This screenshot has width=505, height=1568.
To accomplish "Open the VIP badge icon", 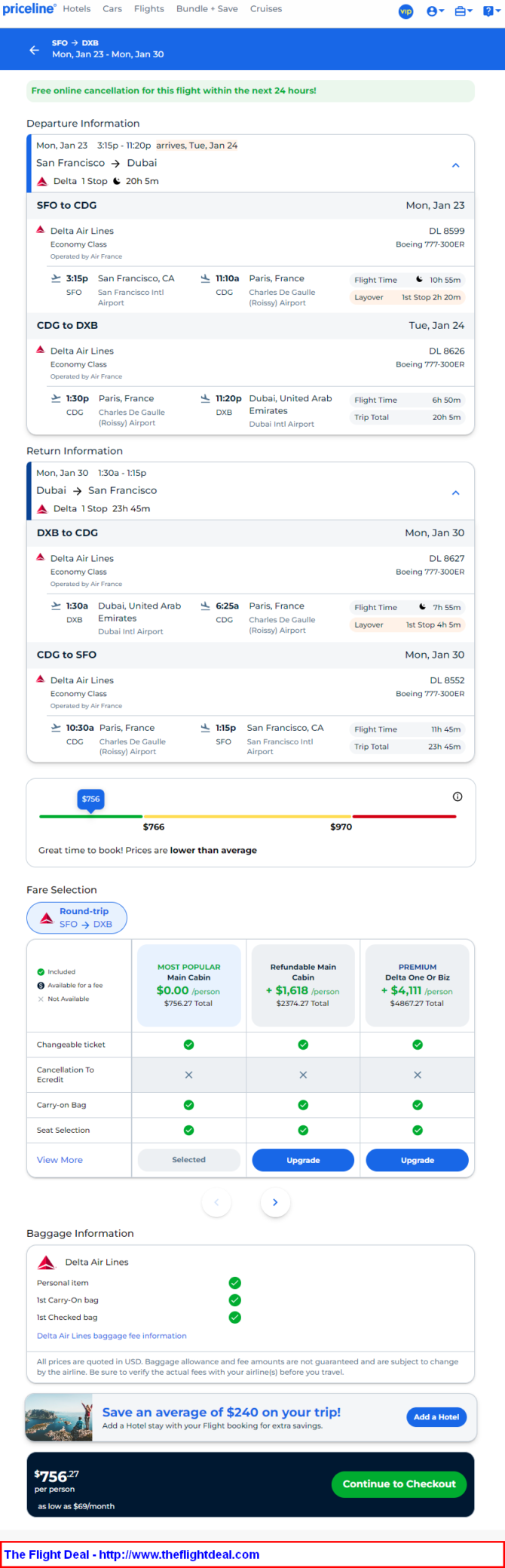I will 406,11.
